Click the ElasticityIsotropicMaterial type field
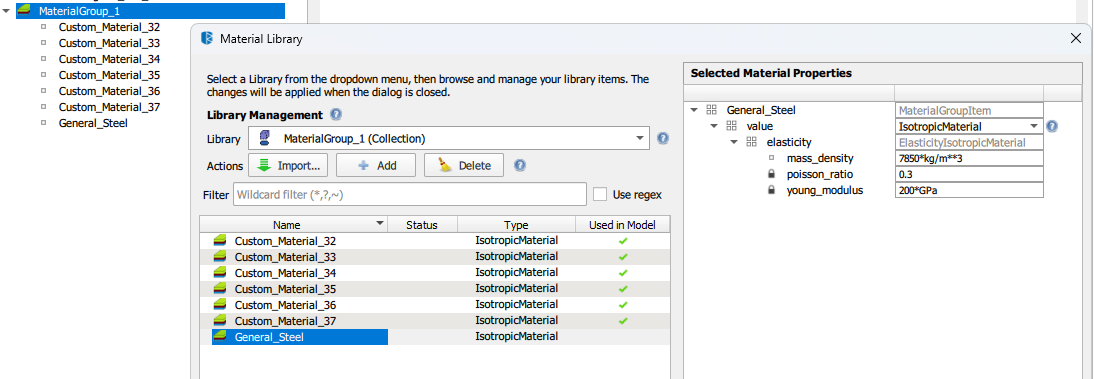 [969, 142]
